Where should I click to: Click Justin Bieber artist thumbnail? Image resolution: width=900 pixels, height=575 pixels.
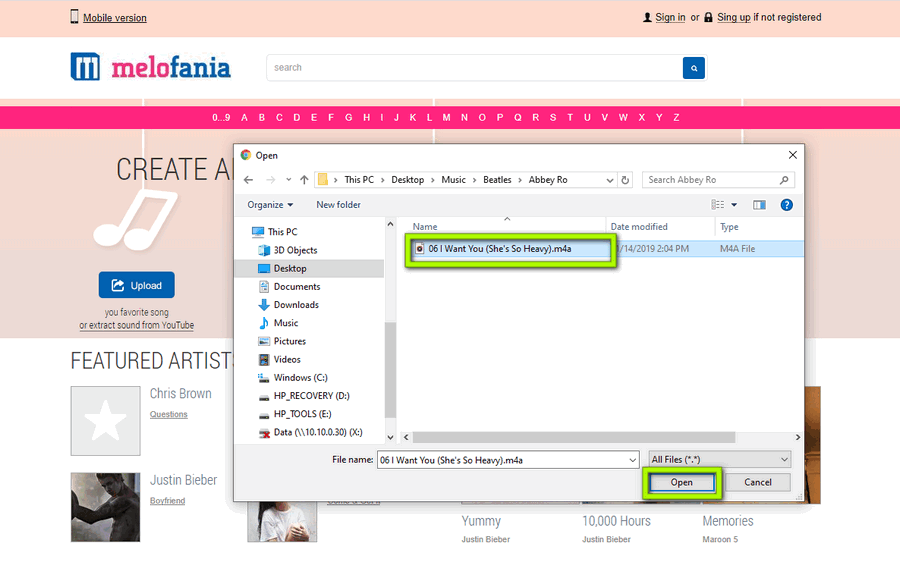click(105, 507)
